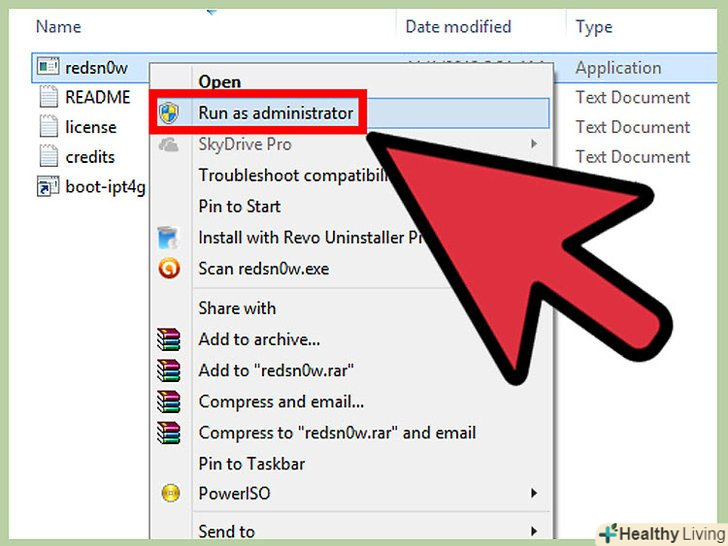The height and width of the screenshot is (546, 728).
Task: Click the Application type cell for redsn0w
Action: click(x=618, y=68)
